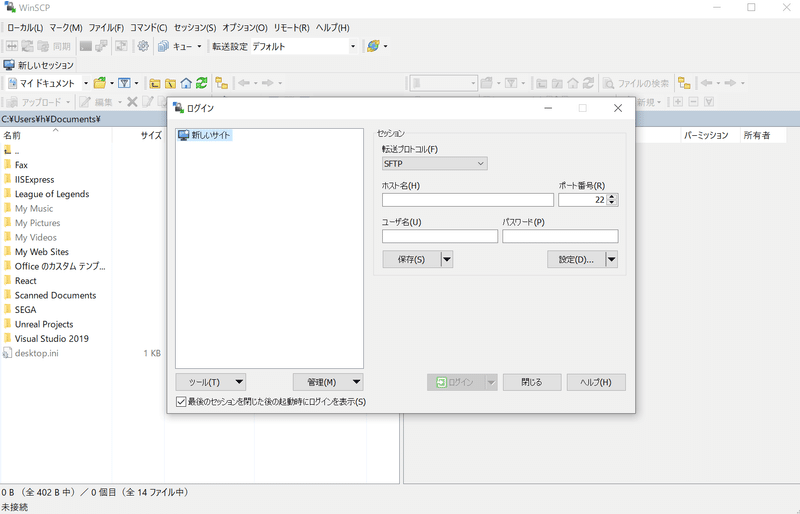Click the アップロード upload button

point(38,102)
